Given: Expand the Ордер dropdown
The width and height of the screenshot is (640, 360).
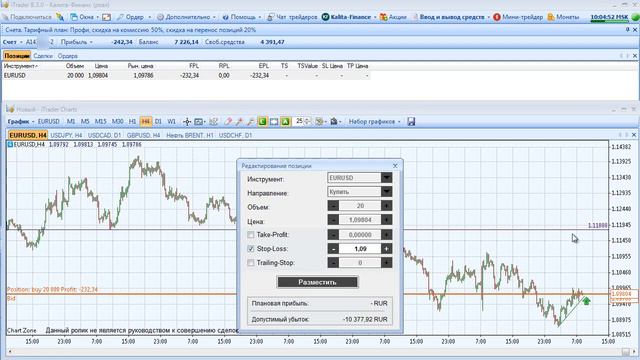Looking at the screenshot, I should pyautogui.click(x=134, y=17).
